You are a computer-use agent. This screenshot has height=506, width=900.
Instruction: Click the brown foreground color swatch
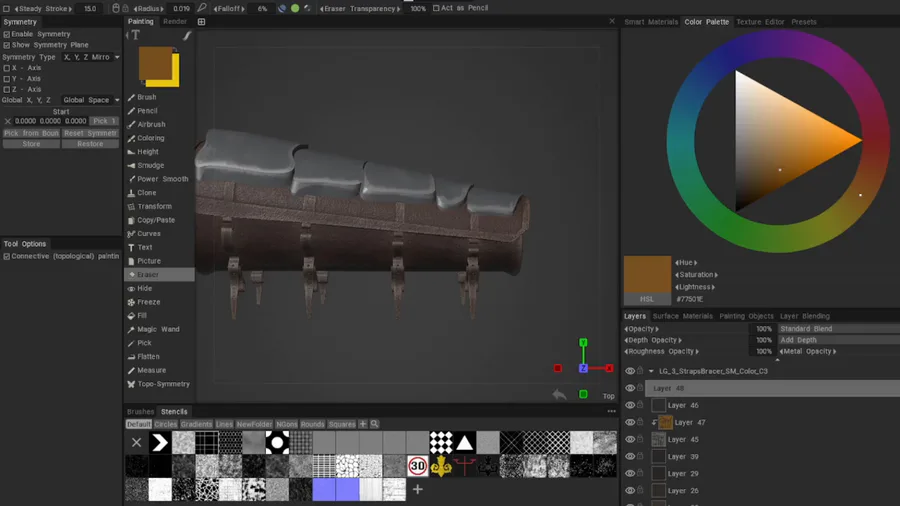pyautogui.click(x=155, y=63)
